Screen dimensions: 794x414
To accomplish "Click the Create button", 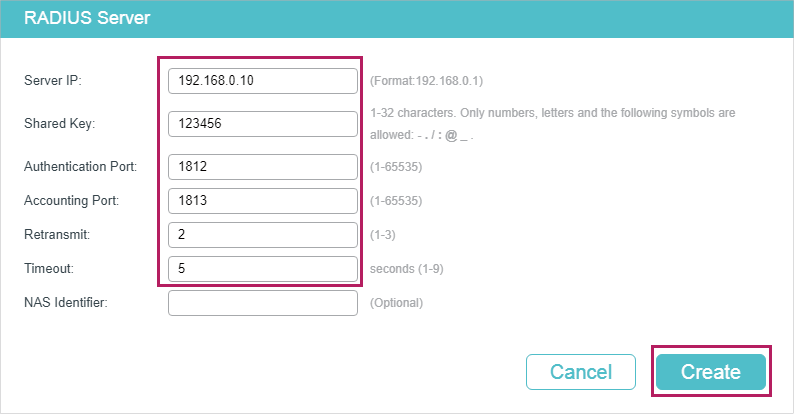I will [x=711, y=372].
